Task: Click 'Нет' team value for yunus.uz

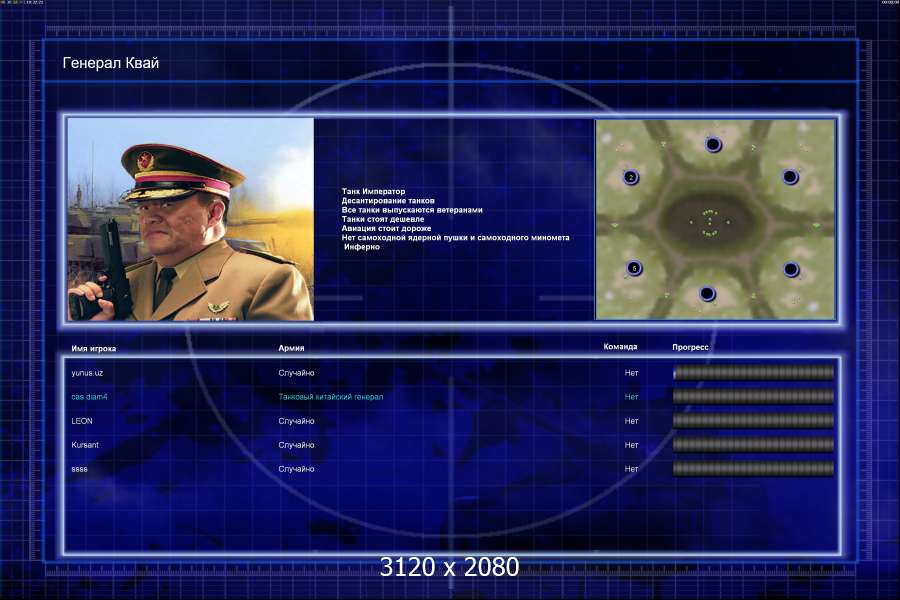Action: (631, 373)
